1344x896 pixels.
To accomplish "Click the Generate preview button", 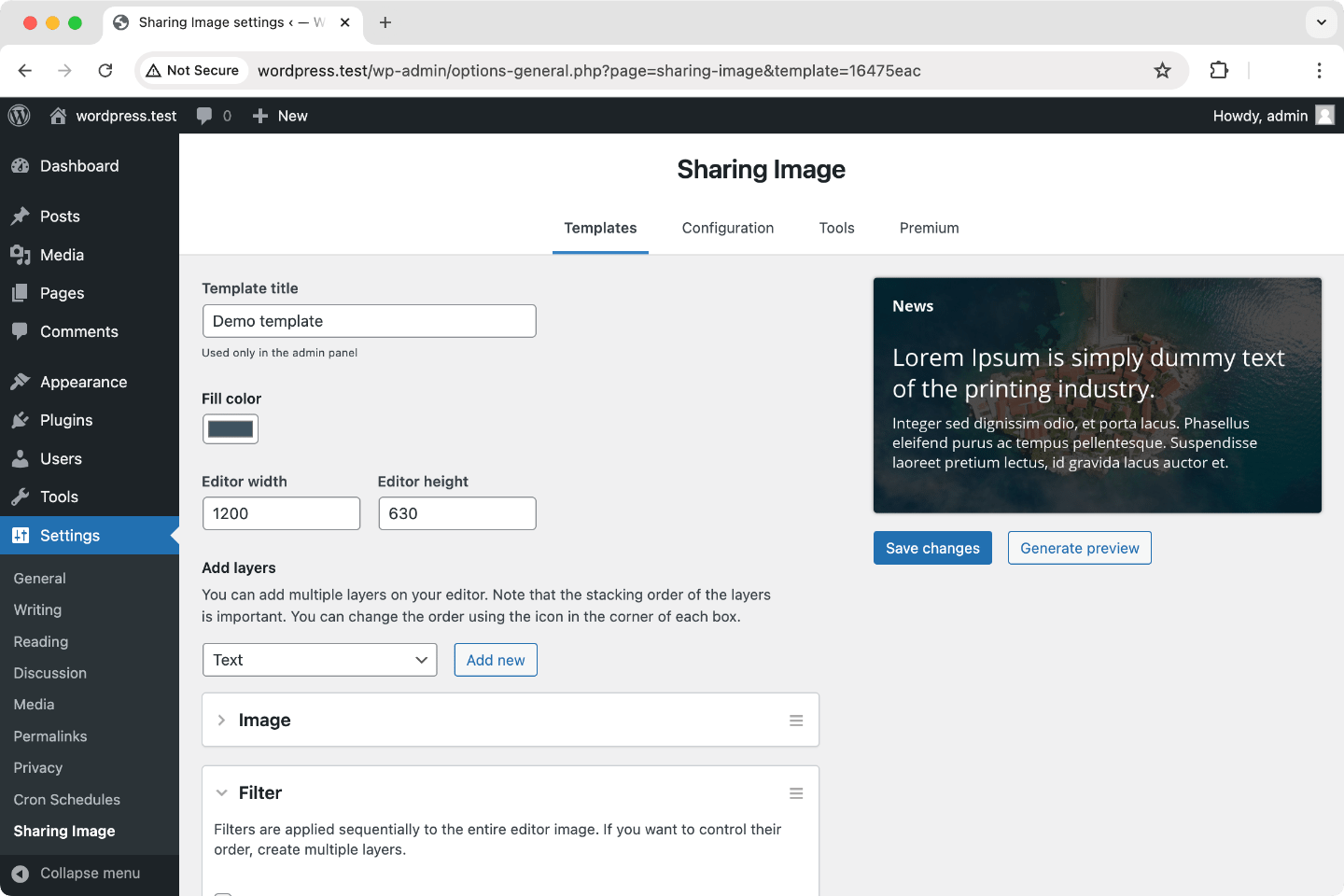I will [1079, 548].
